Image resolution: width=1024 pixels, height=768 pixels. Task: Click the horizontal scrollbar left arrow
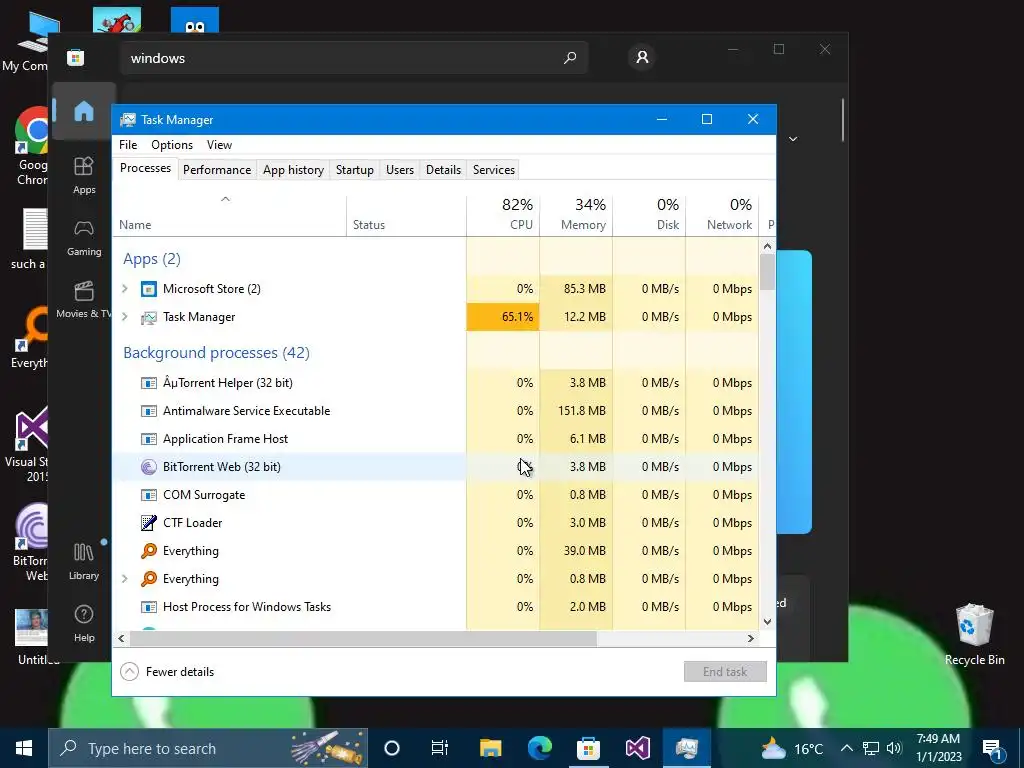tap(121, 639)
